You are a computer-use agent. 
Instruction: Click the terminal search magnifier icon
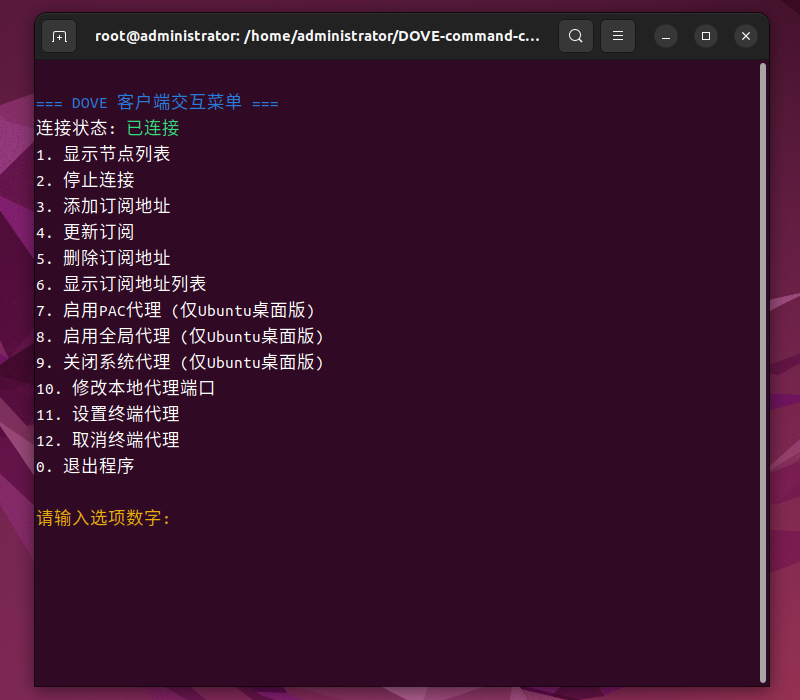click(x=575, y=36)
